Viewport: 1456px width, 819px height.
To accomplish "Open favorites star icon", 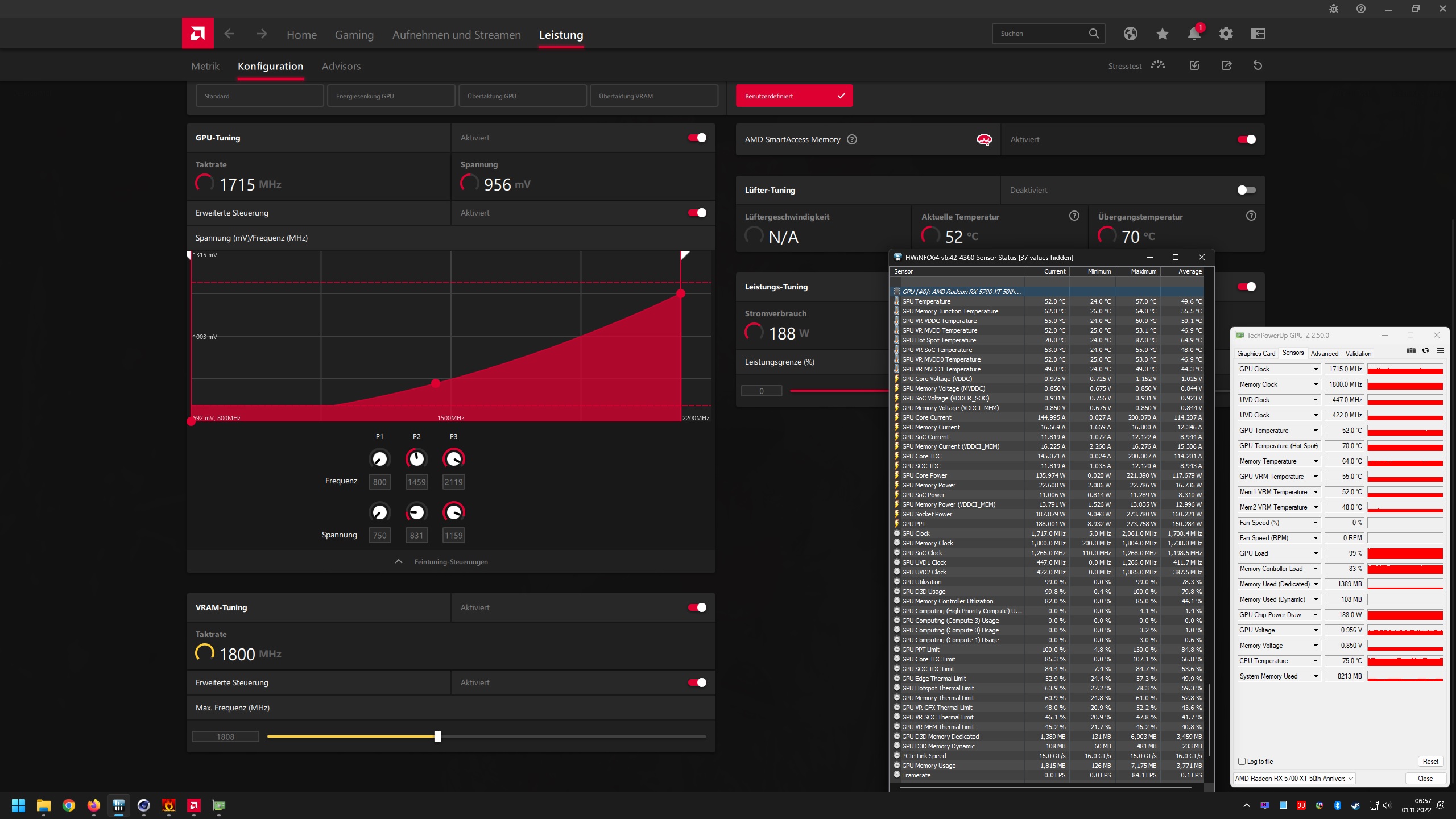I will 1163,34.
